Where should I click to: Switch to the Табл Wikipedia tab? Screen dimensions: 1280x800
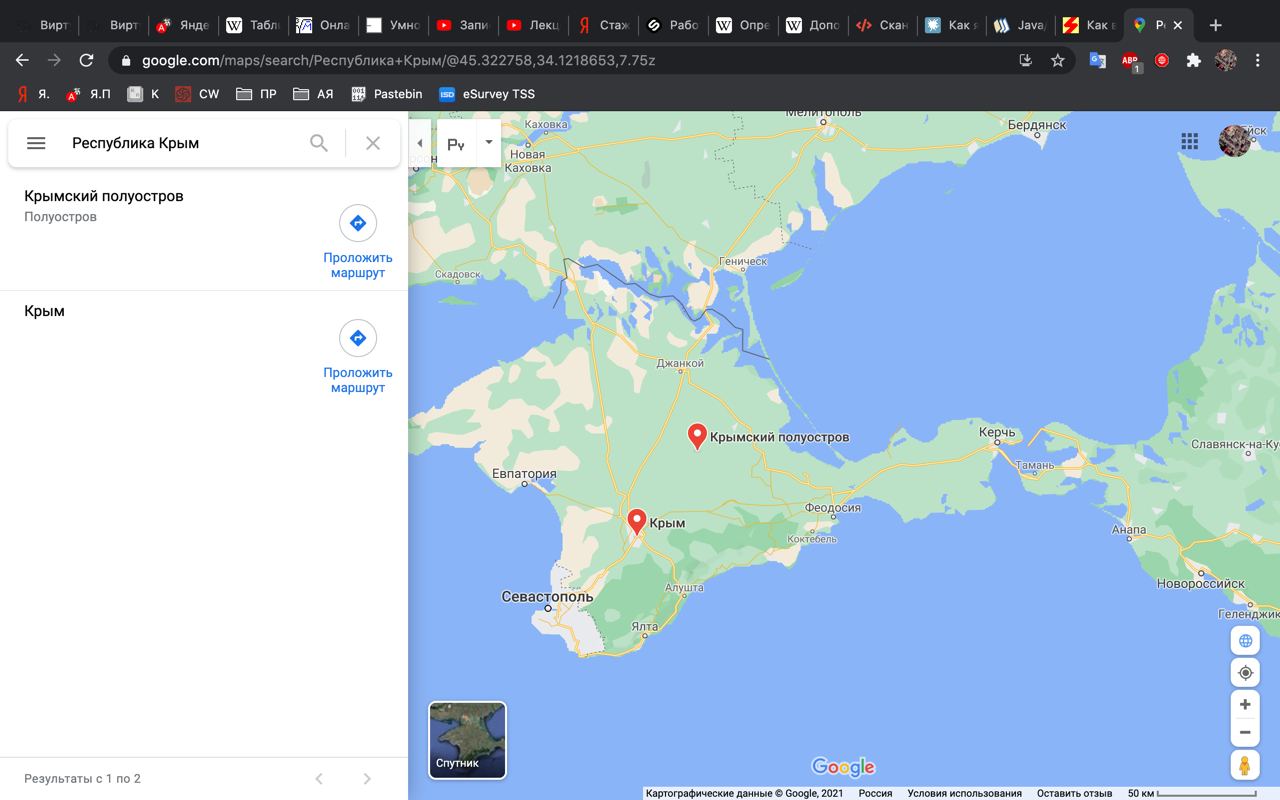click(253, 25)
